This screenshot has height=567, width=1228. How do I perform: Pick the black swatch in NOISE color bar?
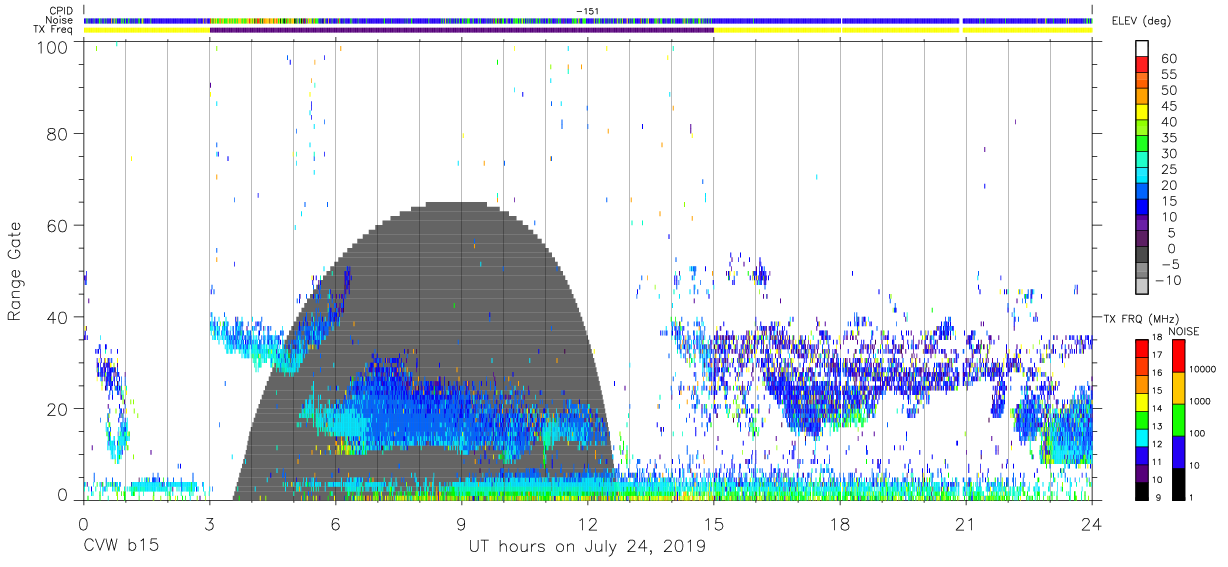coord(1178,482)
